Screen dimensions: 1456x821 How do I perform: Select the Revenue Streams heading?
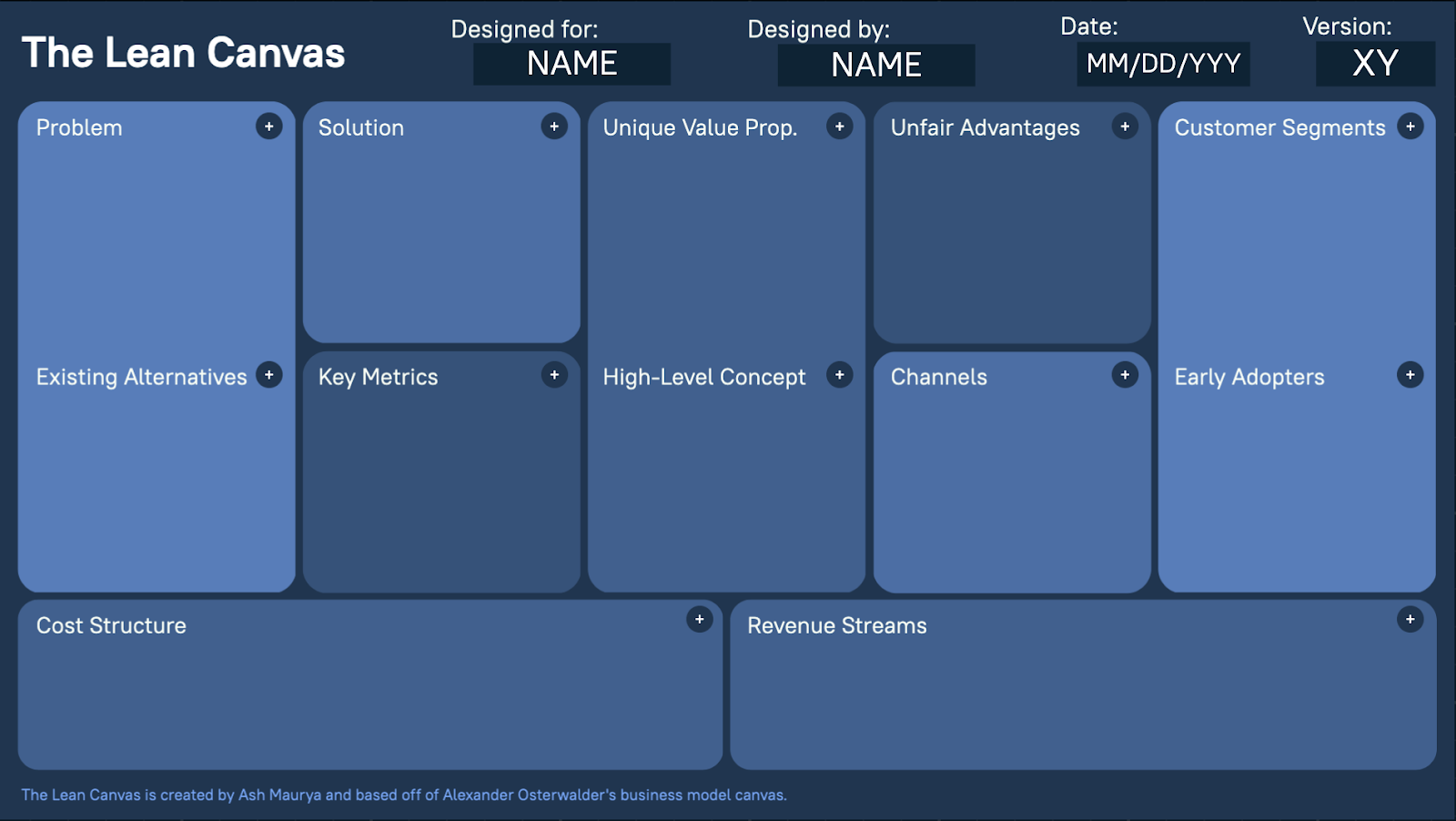point(836,626)
